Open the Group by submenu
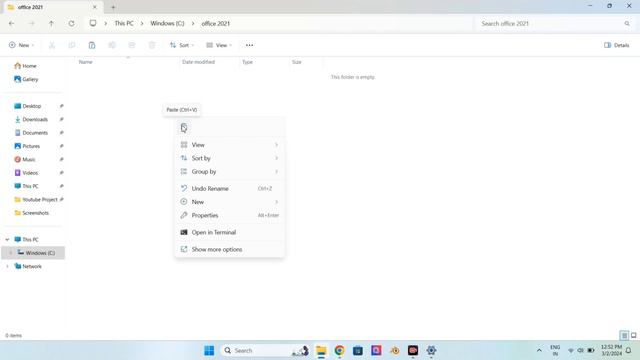The width and height of the screenshot is (640, 360). 230,172
